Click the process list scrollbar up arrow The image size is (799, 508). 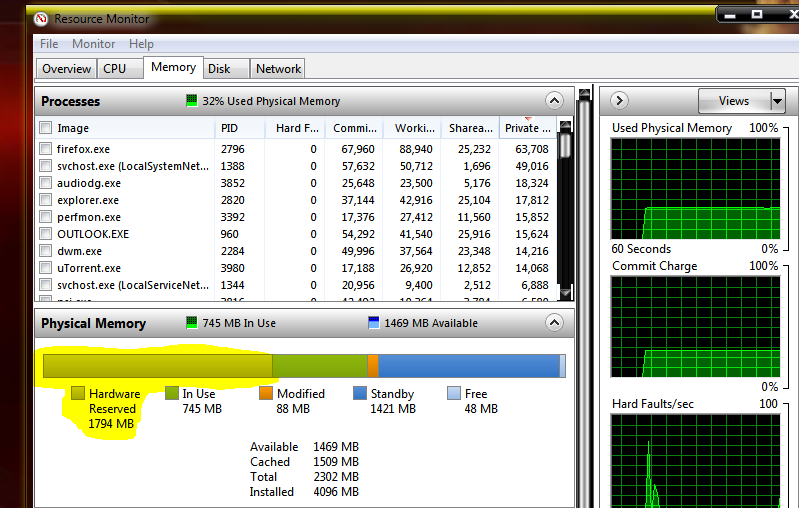(x=565, y=126)
